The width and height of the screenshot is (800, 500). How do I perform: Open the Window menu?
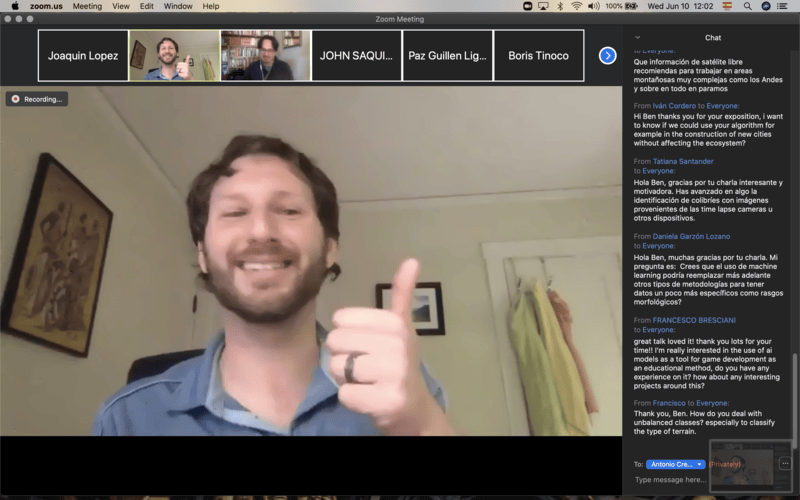click(x=178, y=6)
